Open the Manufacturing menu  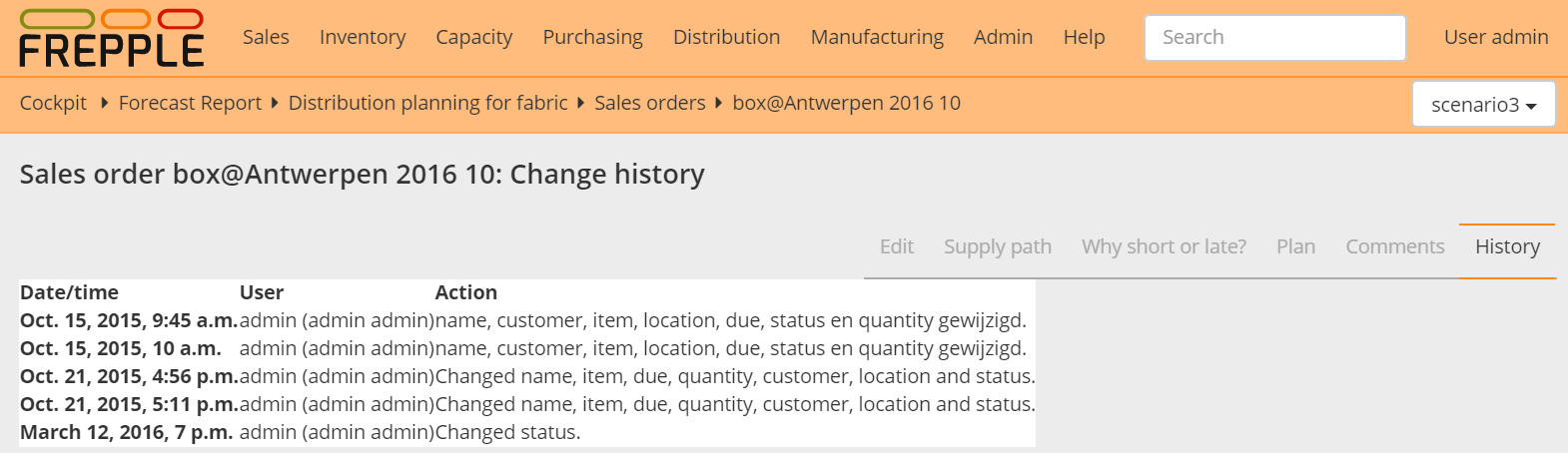(x=877, y=38)
